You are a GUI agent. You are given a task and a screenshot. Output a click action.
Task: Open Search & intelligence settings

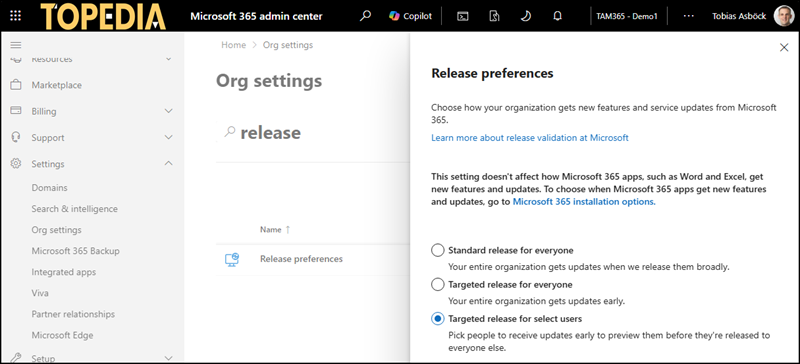(x=74, y=209)
